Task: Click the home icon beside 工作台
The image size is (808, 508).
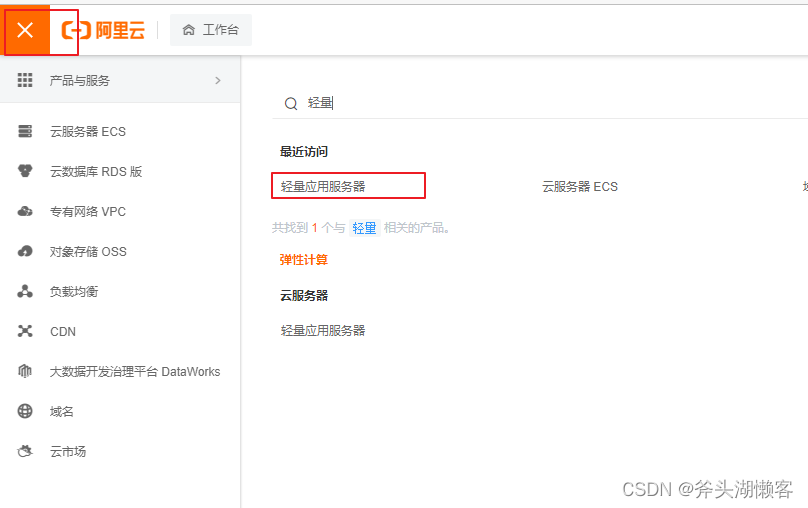Action: point(189,30)
